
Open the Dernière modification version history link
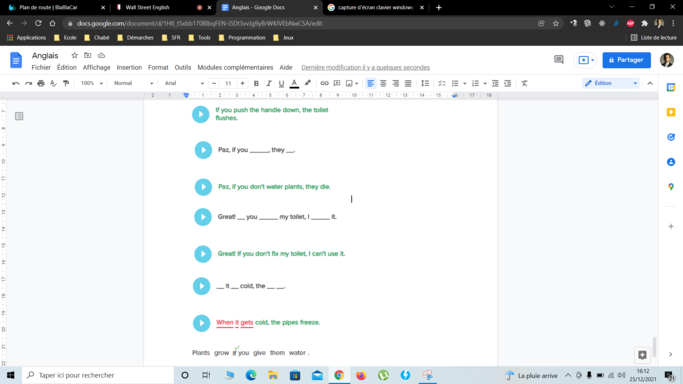click(x=365, y=67)
